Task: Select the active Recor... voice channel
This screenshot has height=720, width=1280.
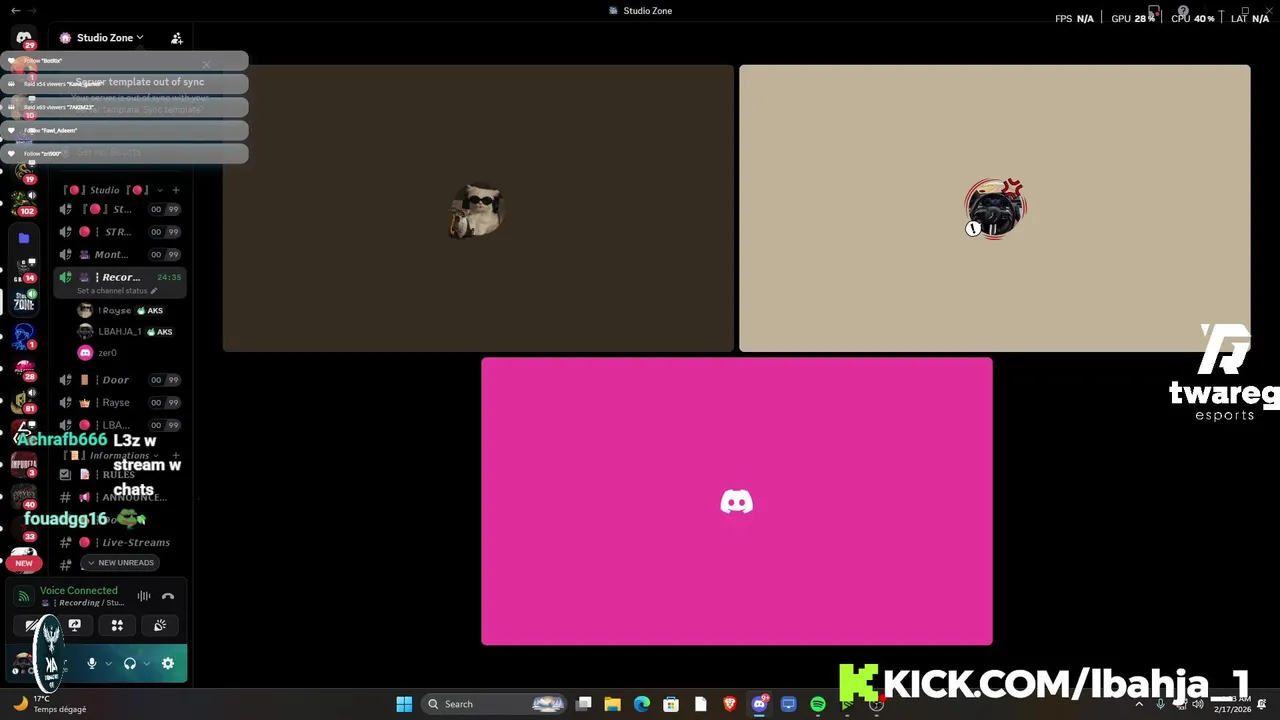Action: (x=120, y=277)
